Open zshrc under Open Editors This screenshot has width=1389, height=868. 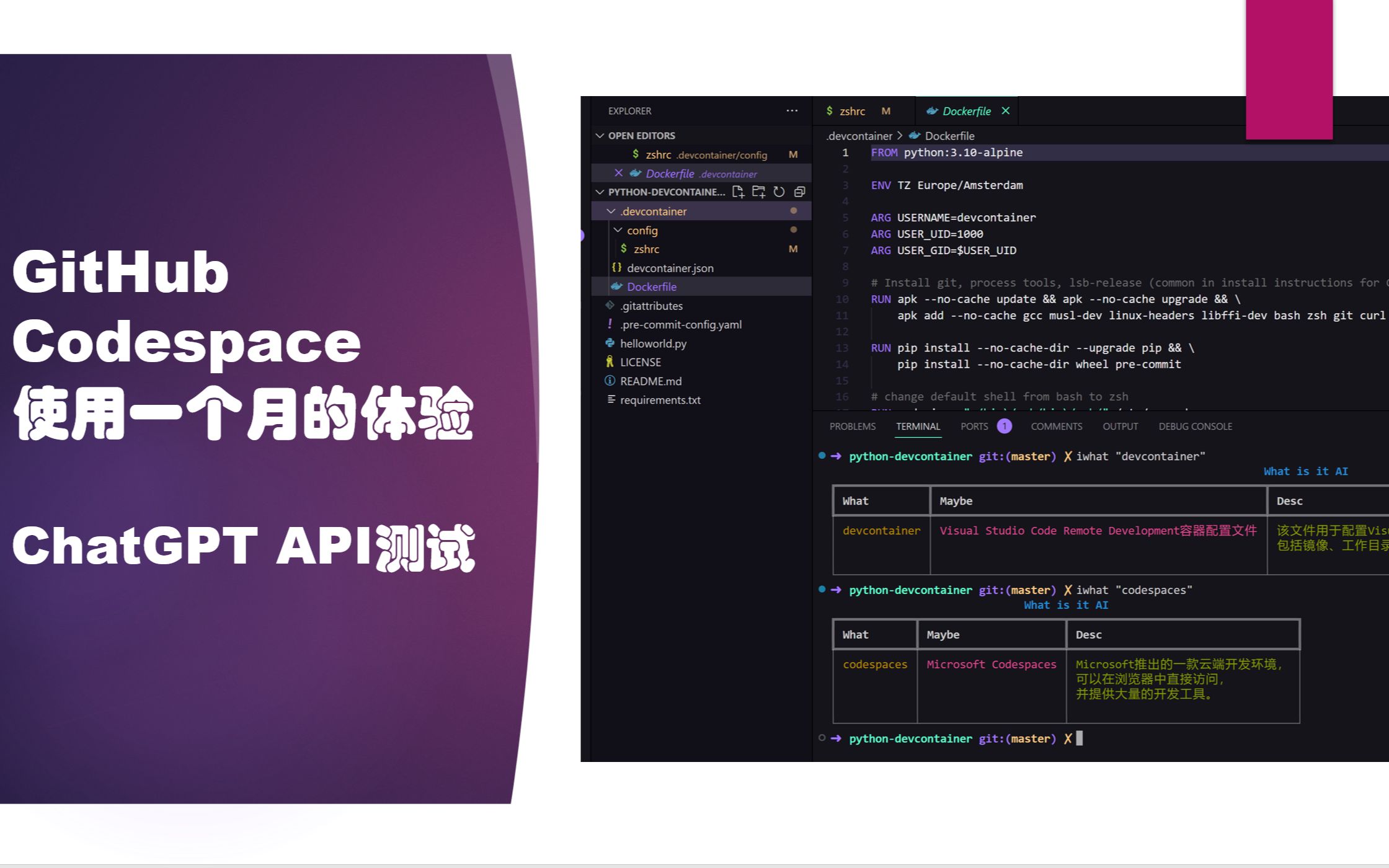701,154
